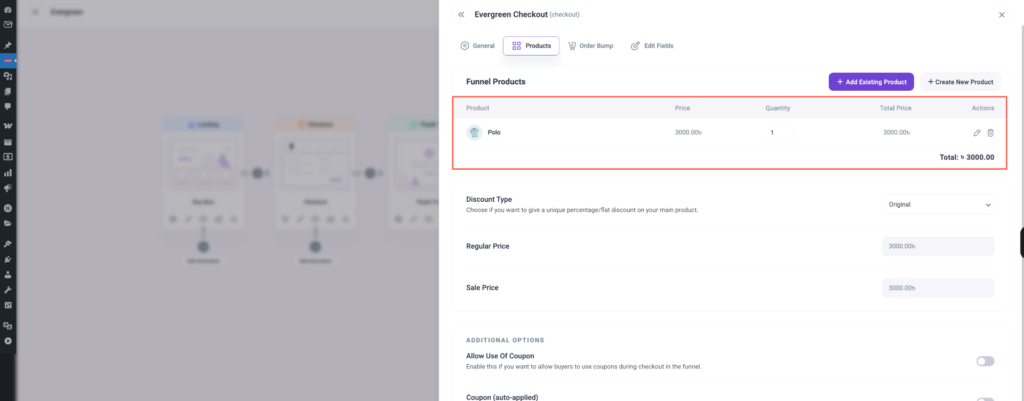Open the Users sidebar icon
Screen dimensions: 1024x401
point(8,274)
